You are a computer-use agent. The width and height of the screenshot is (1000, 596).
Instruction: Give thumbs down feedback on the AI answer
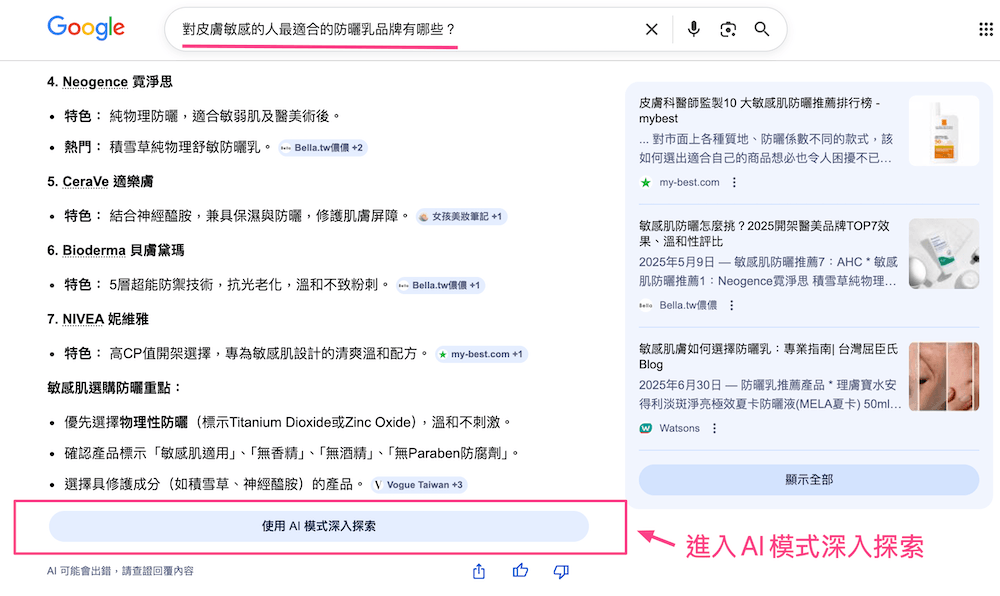pyautogui.click(x=560, y=570)
